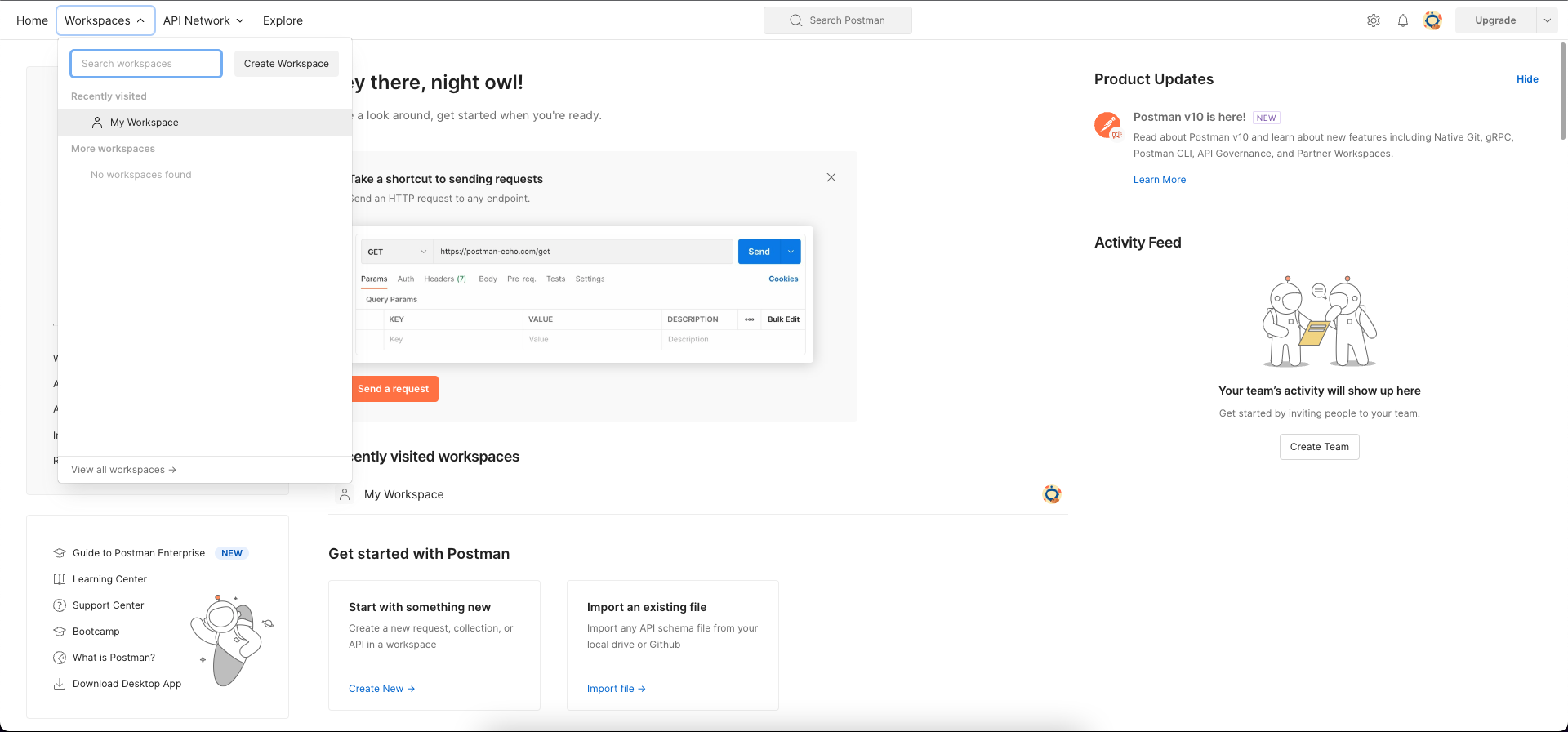Click the Bootcamp graduation cap icon
Screen dimensions: 1568x732
point(60,632)
